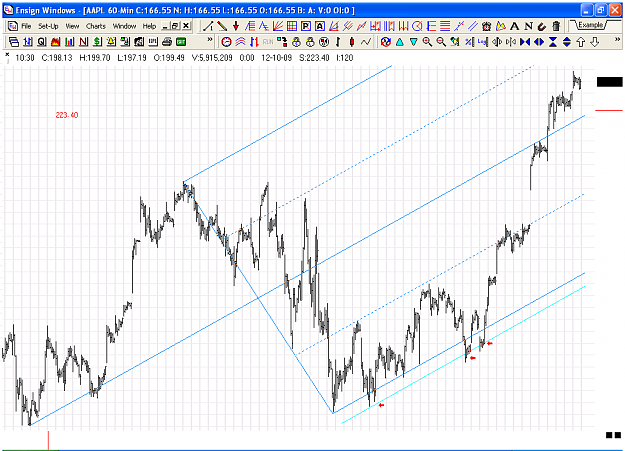Image resolution: width=625 pixels, height=451 pixels.
Task: Click the trash can delete icon
Action: 556,26
